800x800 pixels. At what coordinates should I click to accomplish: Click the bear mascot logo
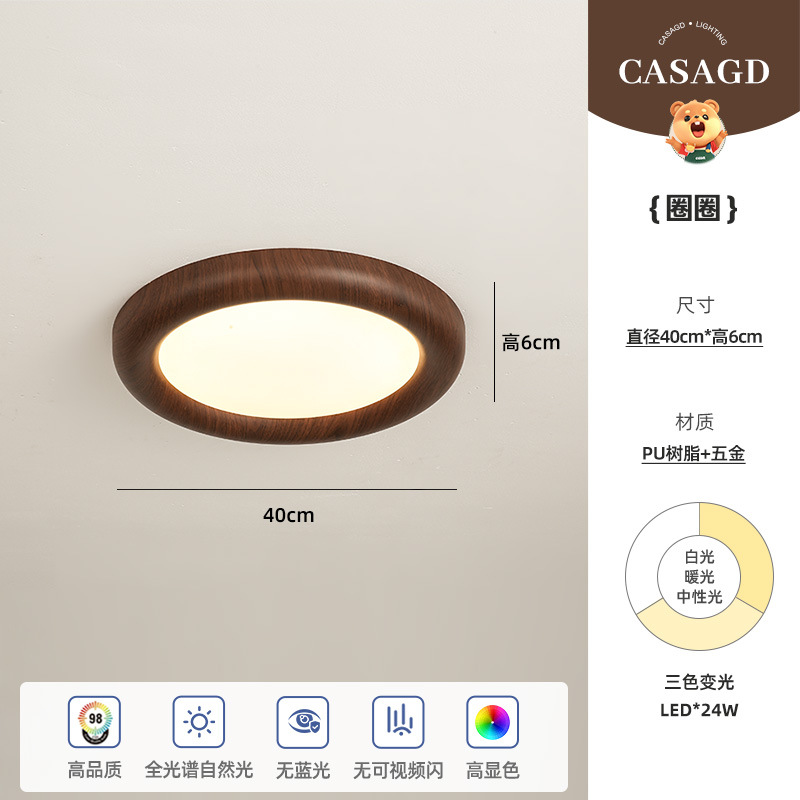tap(696, 131)
